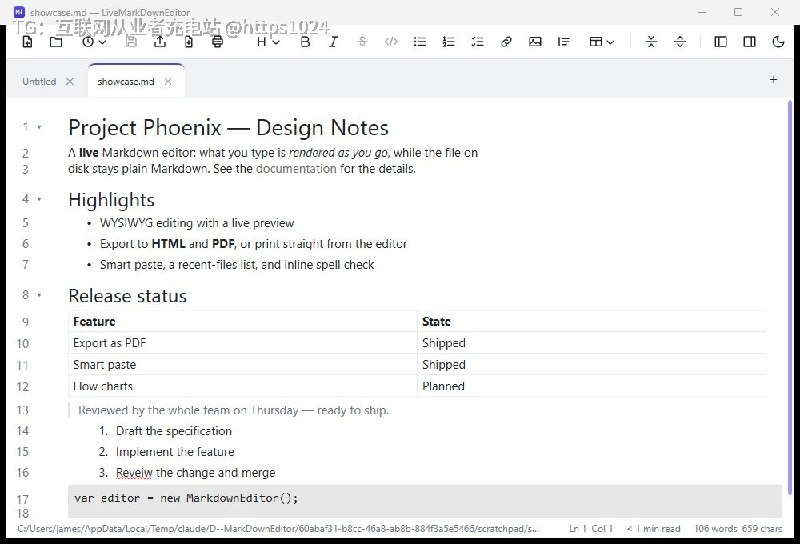The image size is (800, 544).
Task: Click the print icon in toolbar
Action: (x=217, y=42)
